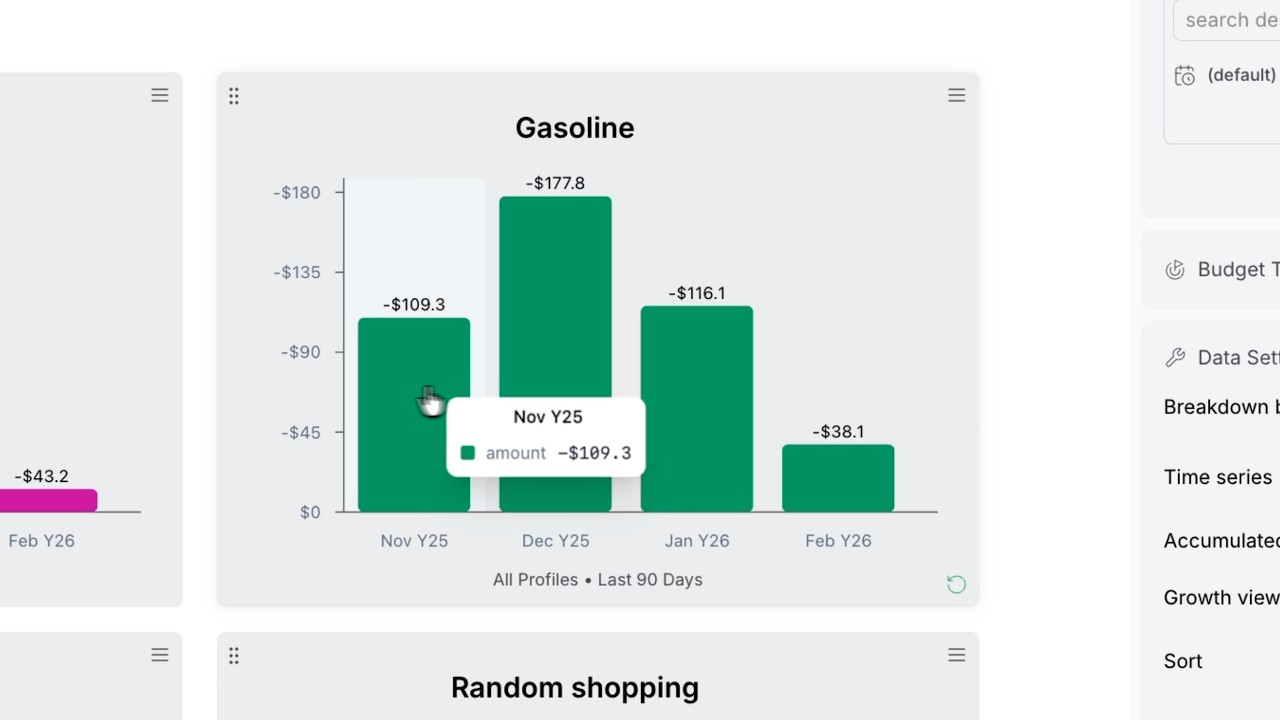The image size is (1280, 720).
Task: Click the Breakdown setting label
Action: click(1221, 407)
